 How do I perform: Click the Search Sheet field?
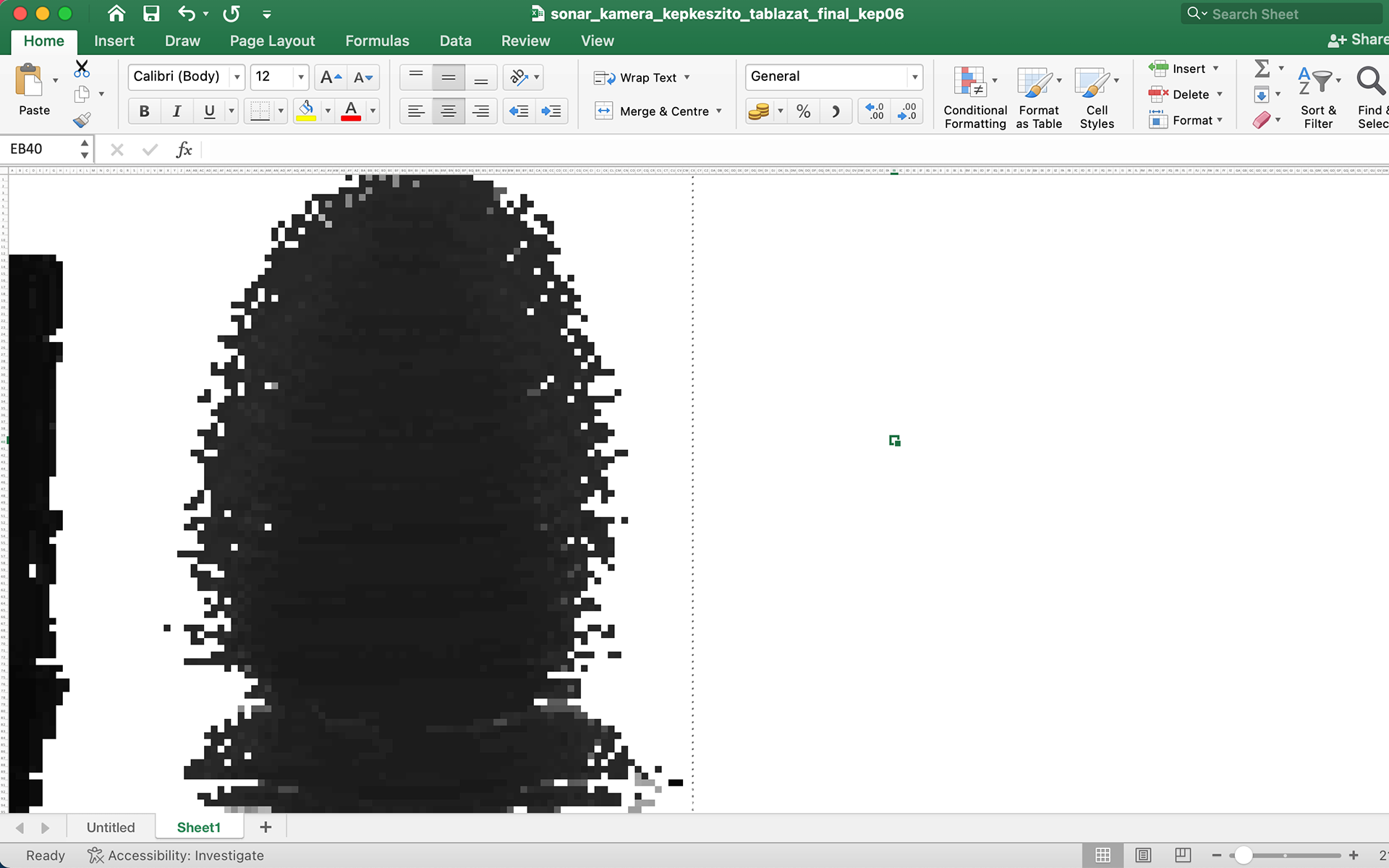(1281, 14)
